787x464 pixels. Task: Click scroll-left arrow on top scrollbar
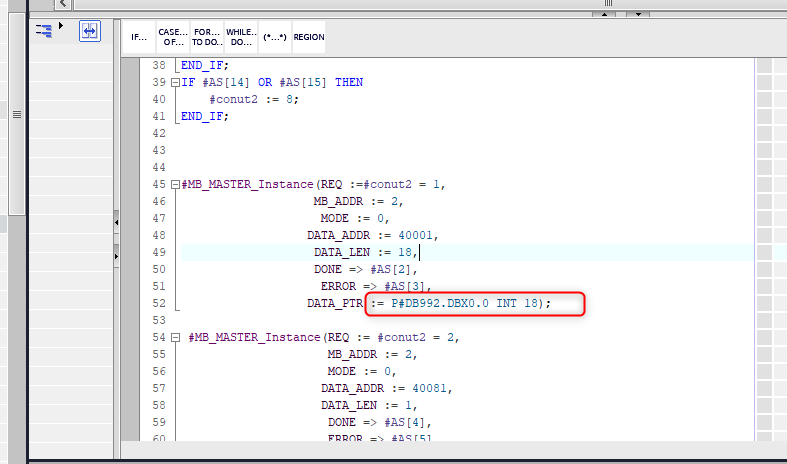point(63,4)
